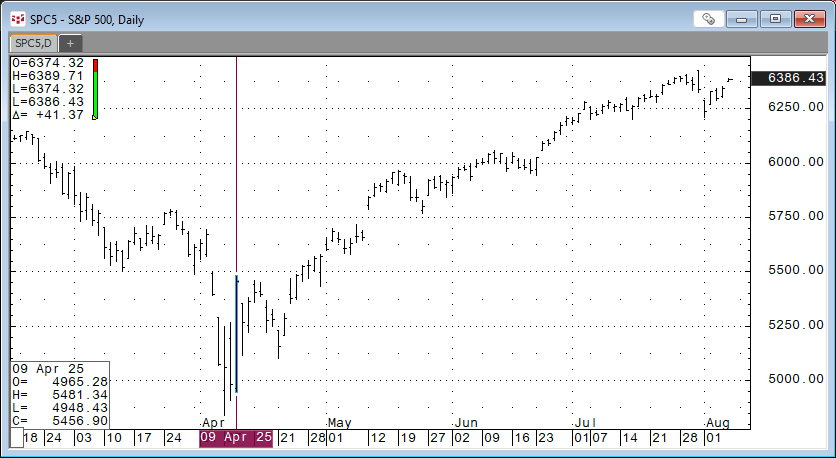Viewport: 836px width, 458px height.
Task: Click the 27 date label on time axis
Action: pyautogui.click(x=438, y=438)
